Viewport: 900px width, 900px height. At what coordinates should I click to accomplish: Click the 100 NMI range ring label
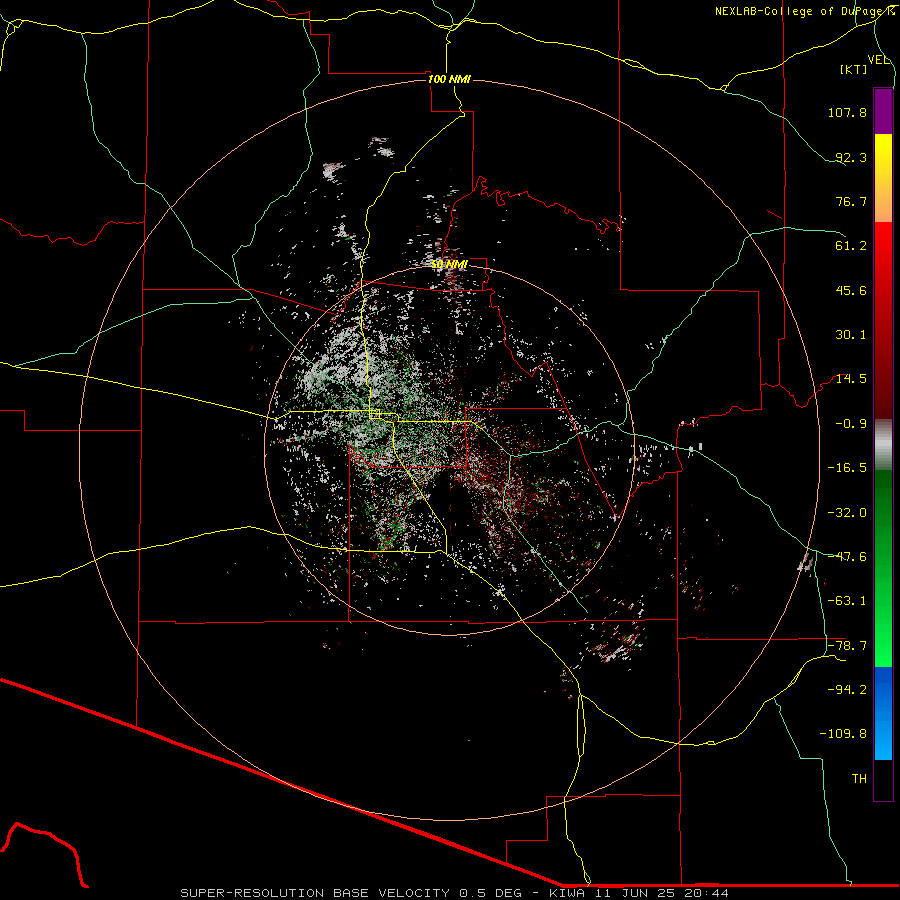point(449,79)
